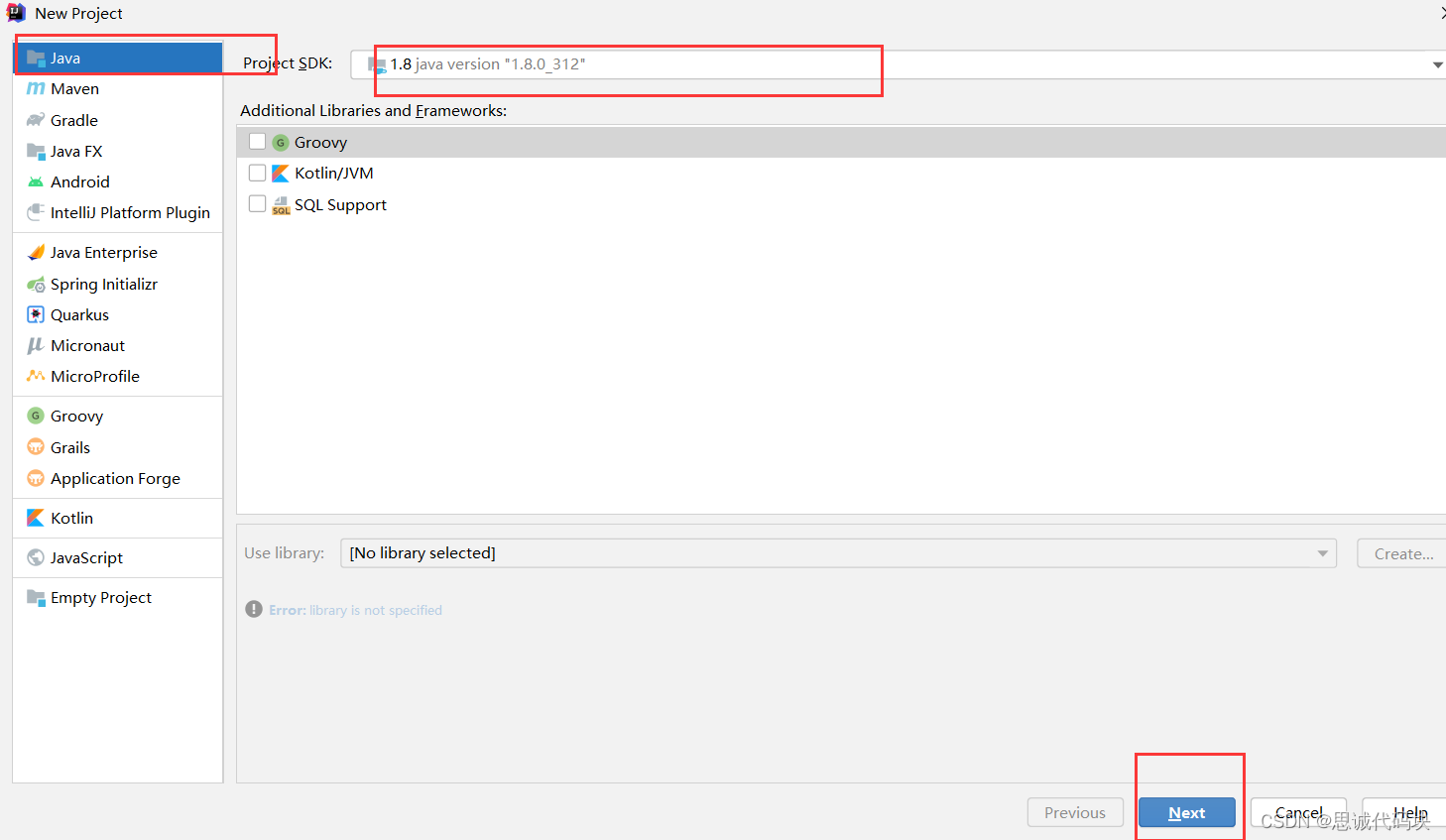Click the JavaScript globe icon
The image size is (1446, 840).
[x=36, y=558]
